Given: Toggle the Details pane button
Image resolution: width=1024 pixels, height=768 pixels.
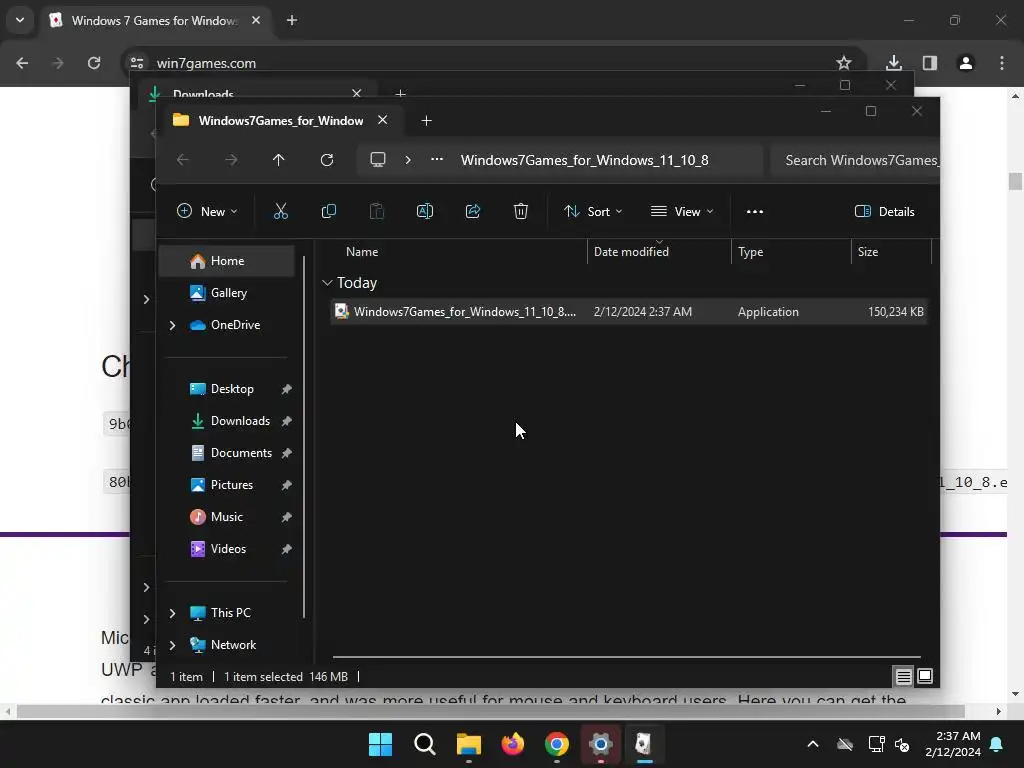Looking at the screenshot, I should 885,212.
